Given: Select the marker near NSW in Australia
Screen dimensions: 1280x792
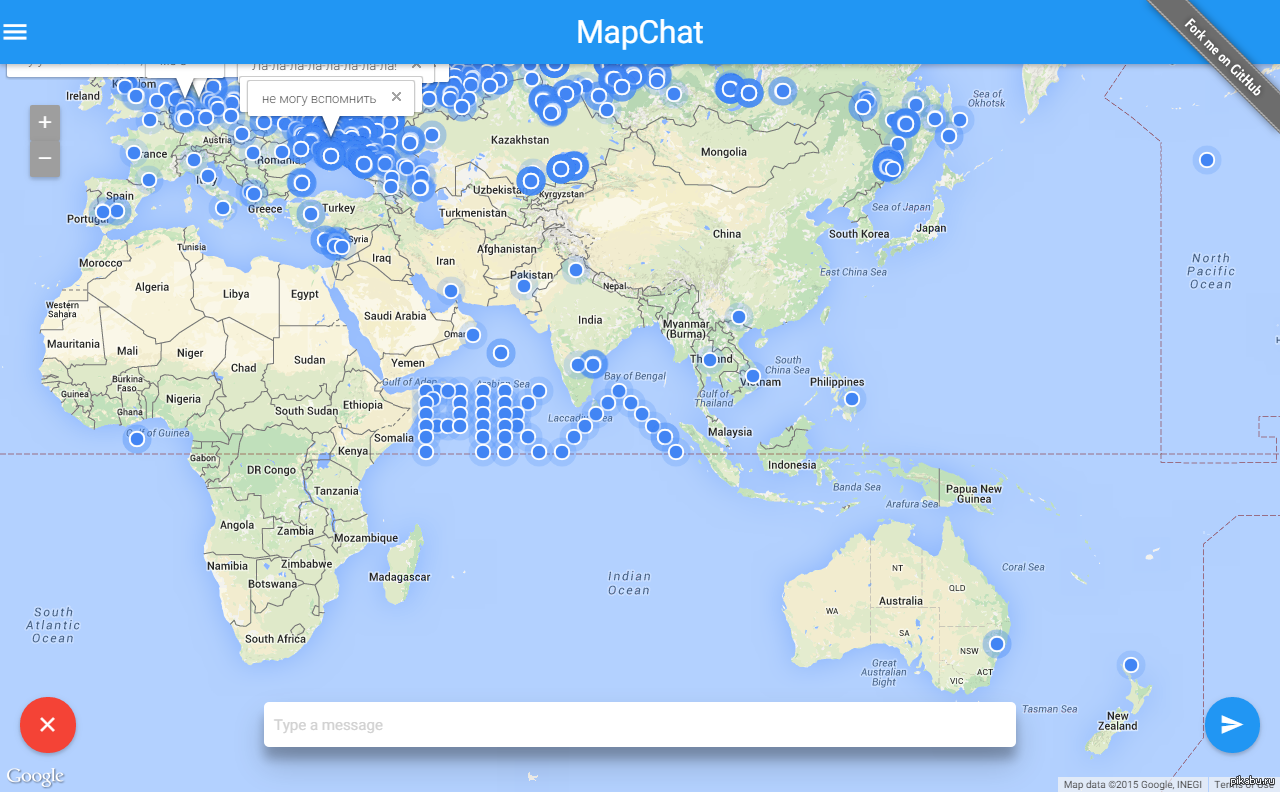Looking at the screenshot, I should click(996, 643).
